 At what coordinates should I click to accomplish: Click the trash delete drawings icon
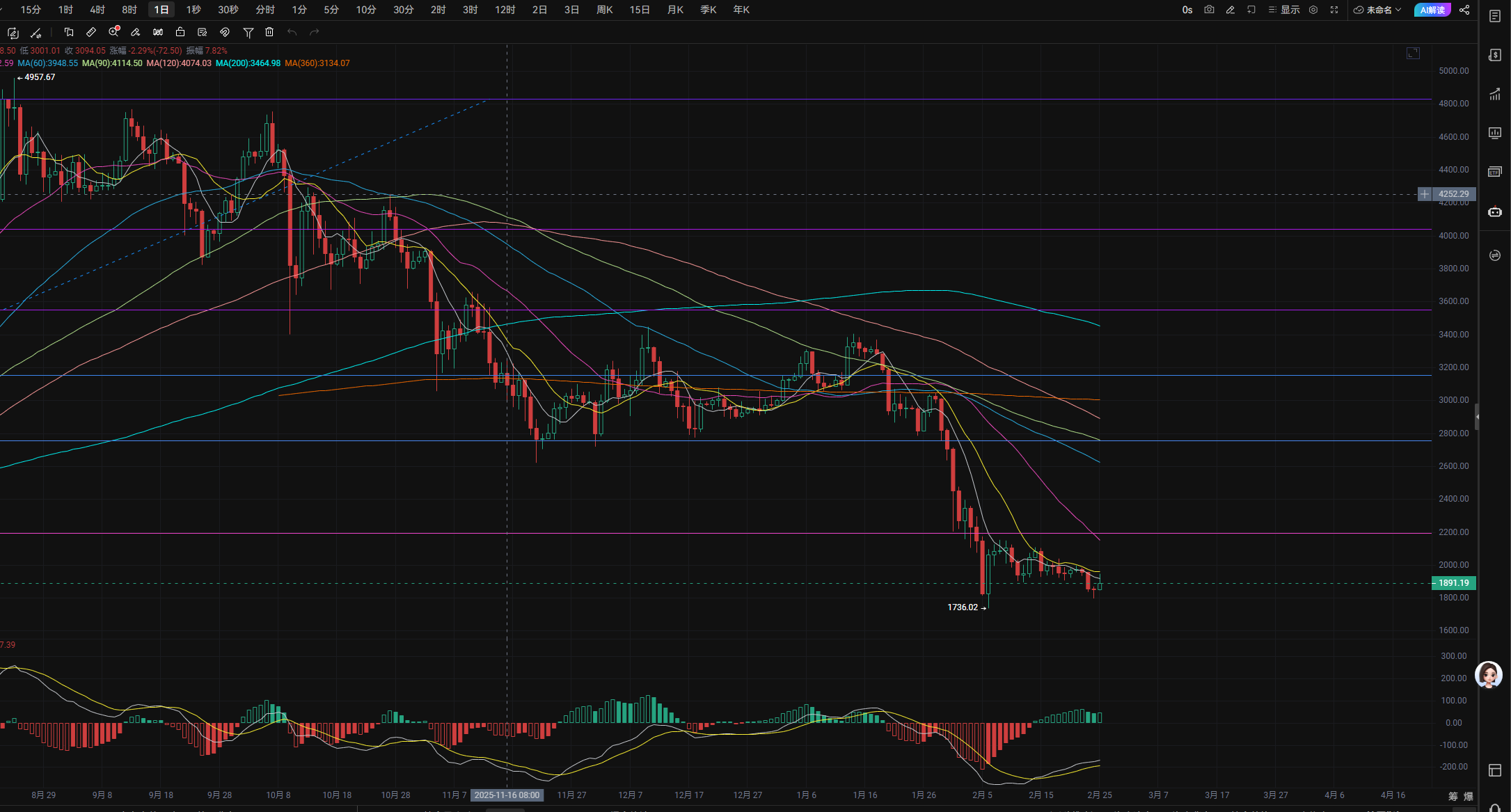[269, 32]
